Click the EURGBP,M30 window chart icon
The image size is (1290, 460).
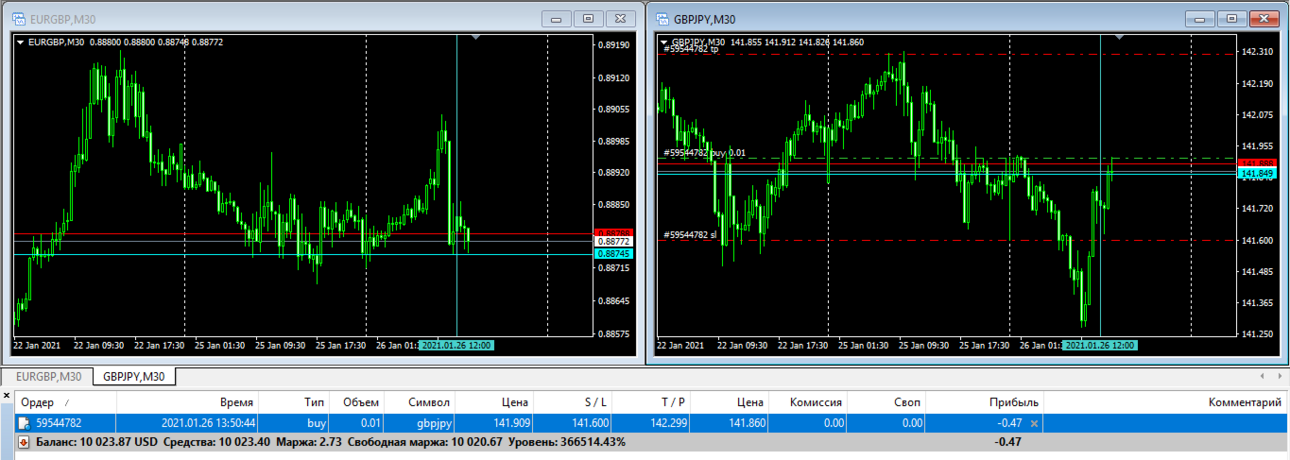tap(19, 18)
